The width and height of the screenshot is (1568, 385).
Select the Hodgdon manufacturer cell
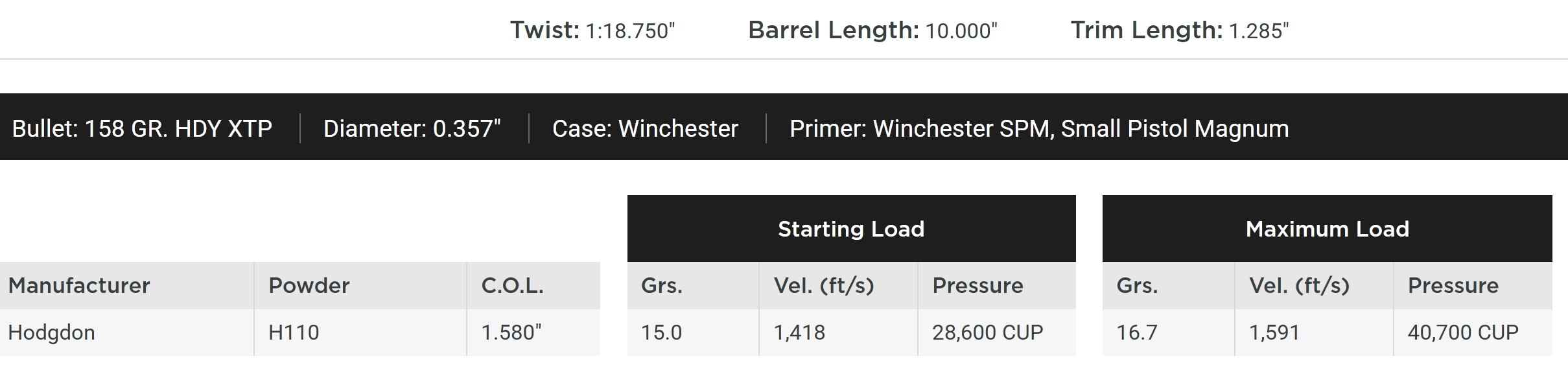coord(52,332)
